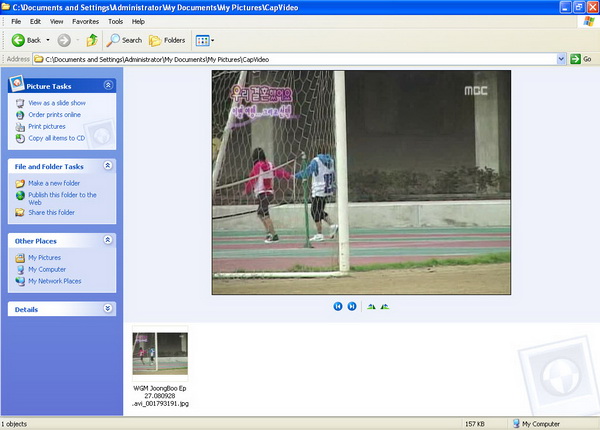Click View as a slide show
The width and height of the screenshot is (600, 430).
point(57,103)
